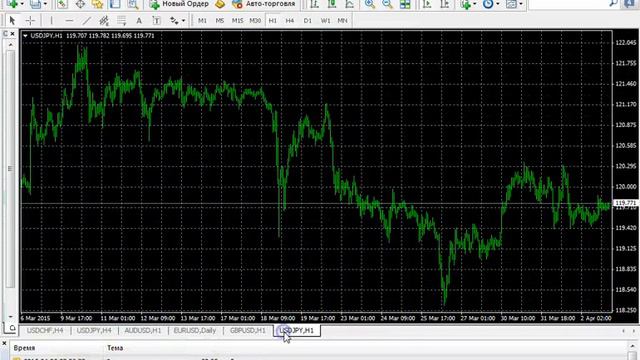Click the search magnifier icon

coord(613,4)
